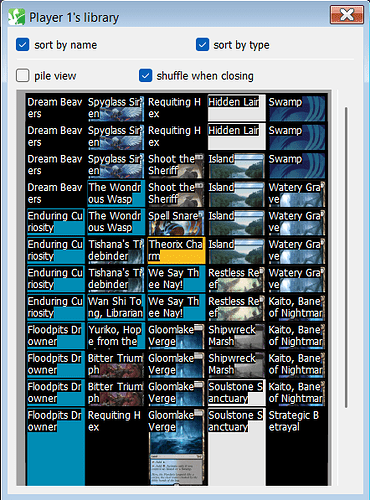Screen dimensions: 370x500
Task: Click the vertical scrollbar of card list
Action: [x=346, y=257]
